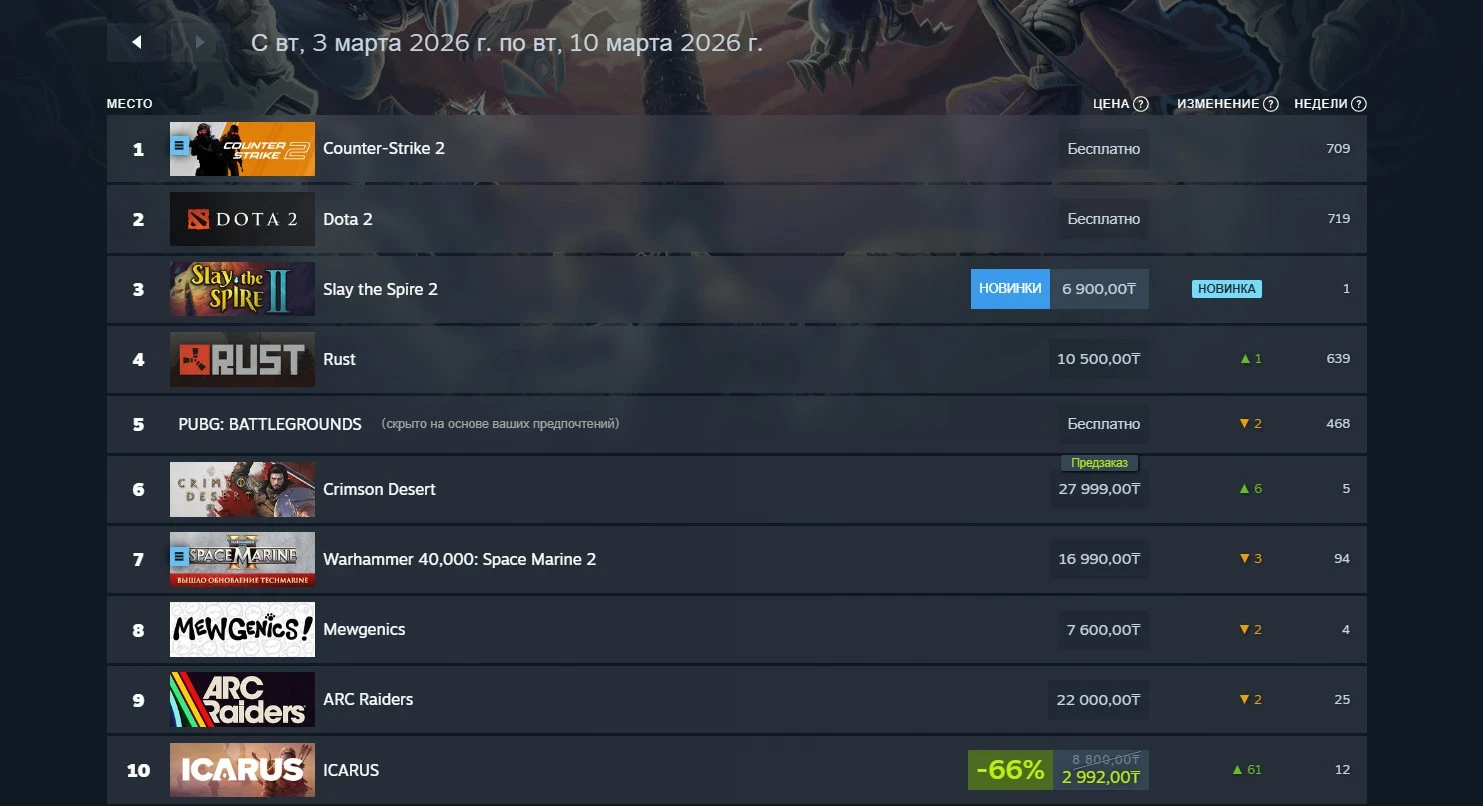Open the help icon next to ИЗМЕНЕНИЕ
This screenshot has width=1483, height=806.
coord(1271,104)
